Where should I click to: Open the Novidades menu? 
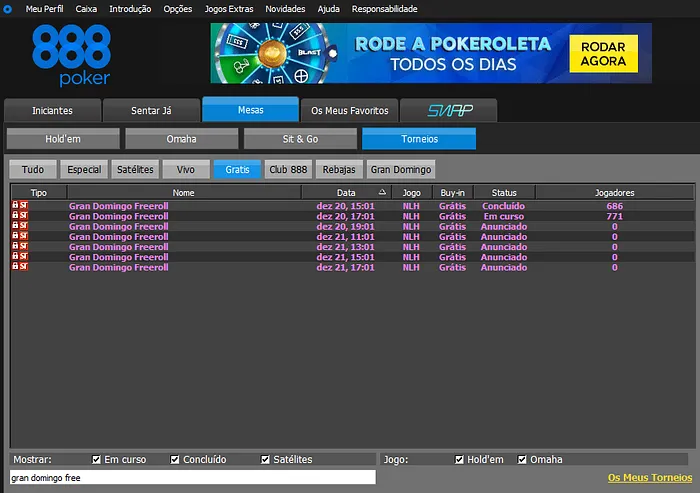pos(285,9)
